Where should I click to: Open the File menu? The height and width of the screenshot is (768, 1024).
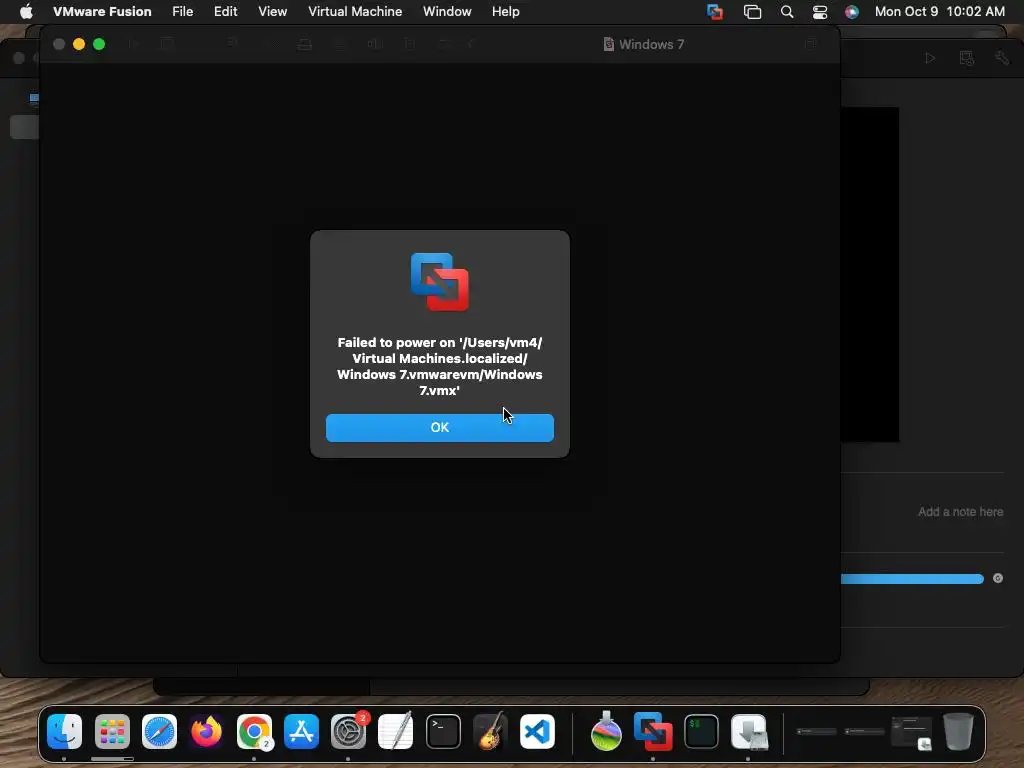pyautogui.click(x=182, y=11)
